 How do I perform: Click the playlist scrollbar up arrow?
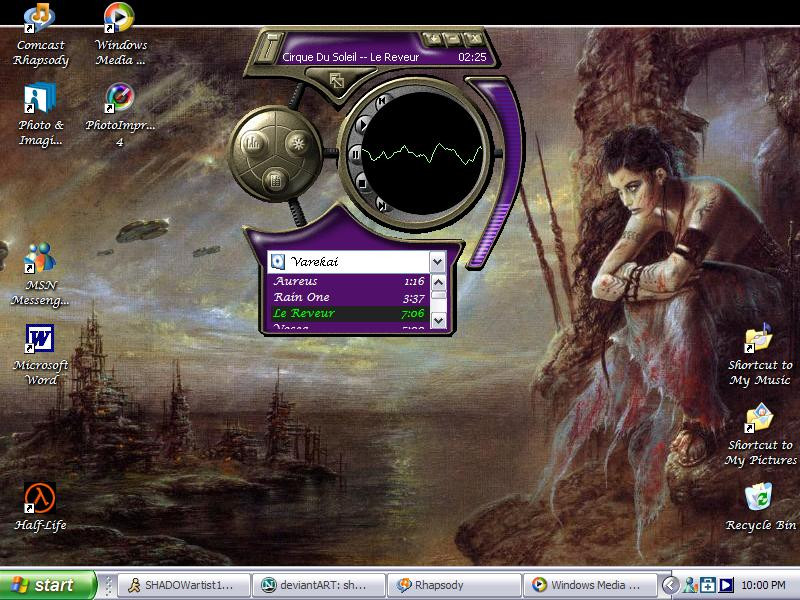coord(438,282)
